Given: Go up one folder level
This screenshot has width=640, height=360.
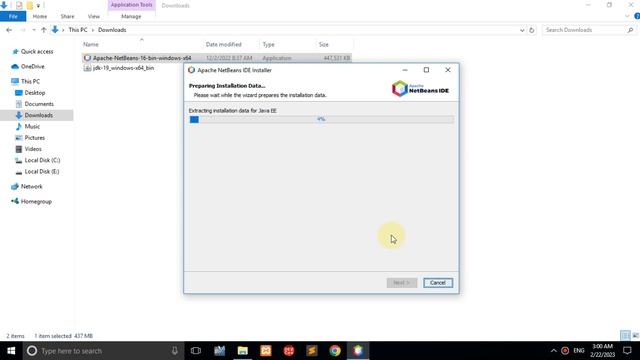Looking at the screenshot, I should pos(44,30).
